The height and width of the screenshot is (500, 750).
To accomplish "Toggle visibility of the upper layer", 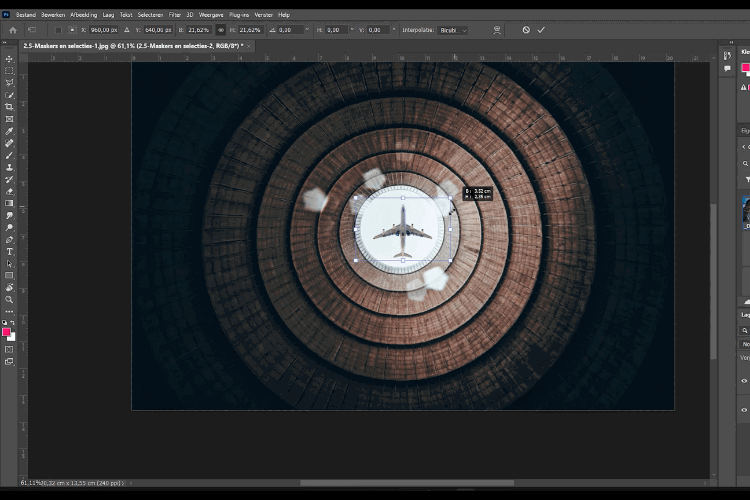I will [744, 381].
